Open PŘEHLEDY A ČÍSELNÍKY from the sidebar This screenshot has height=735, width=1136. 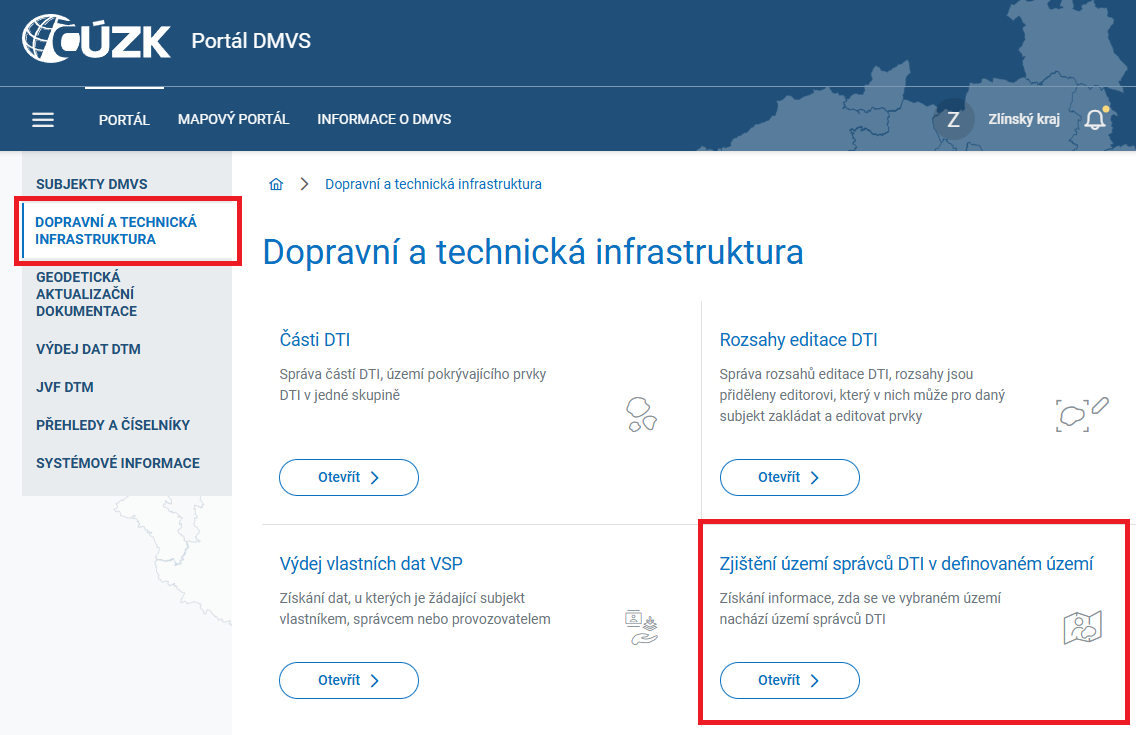113,425
